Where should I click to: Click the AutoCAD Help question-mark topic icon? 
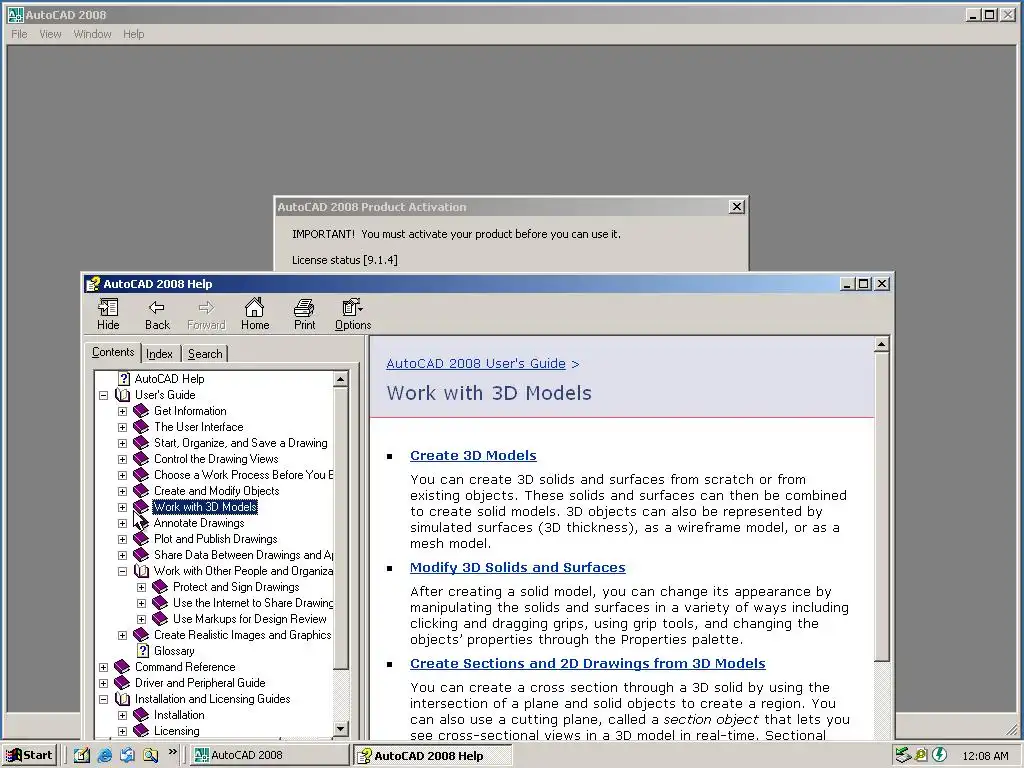123,379
